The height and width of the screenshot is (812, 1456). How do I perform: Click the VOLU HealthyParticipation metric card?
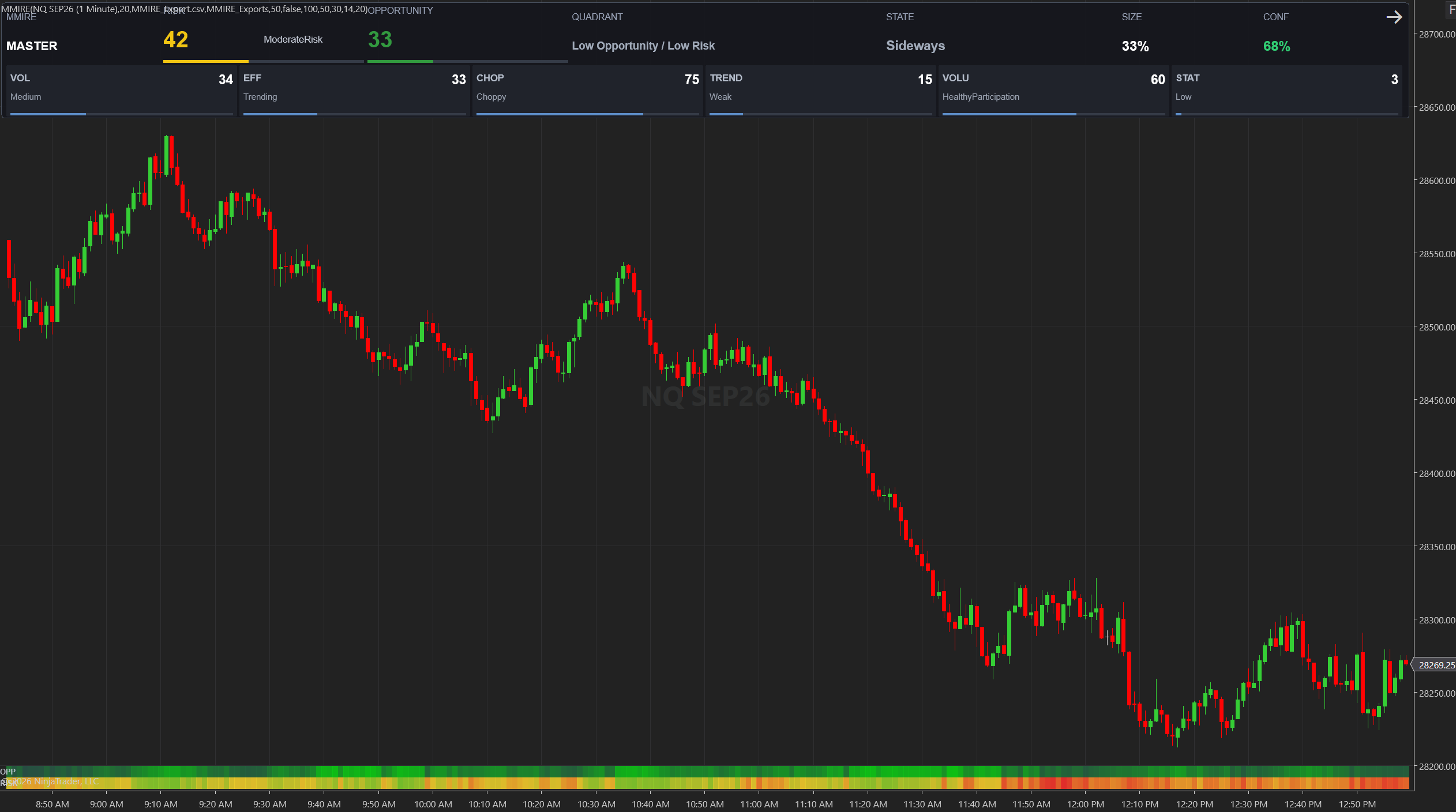[x=1053, y=91]
